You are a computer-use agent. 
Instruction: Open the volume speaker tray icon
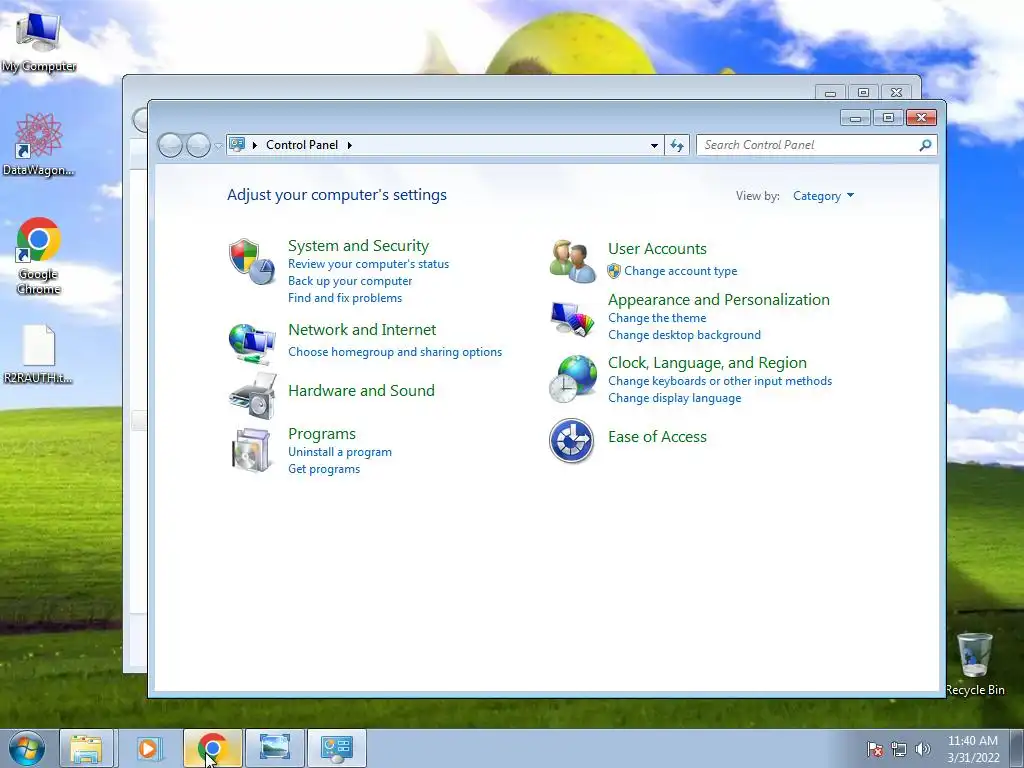[923, 749]
